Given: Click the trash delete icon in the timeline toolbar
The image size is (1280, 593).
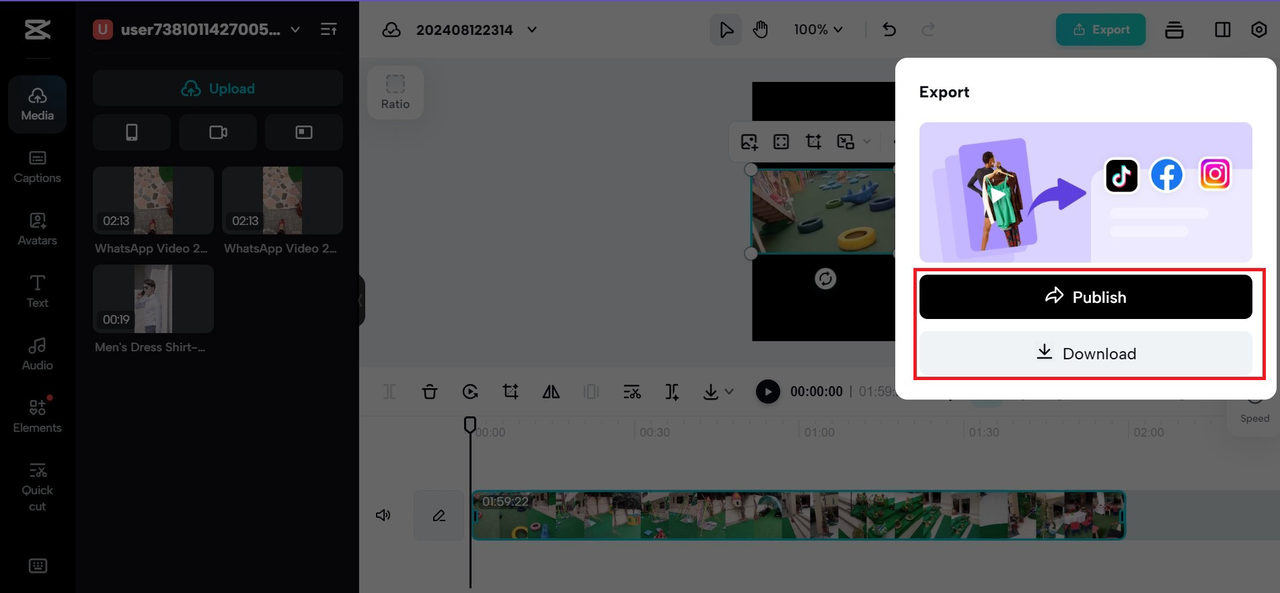Looking at the screenshot, I should (429, 392).
